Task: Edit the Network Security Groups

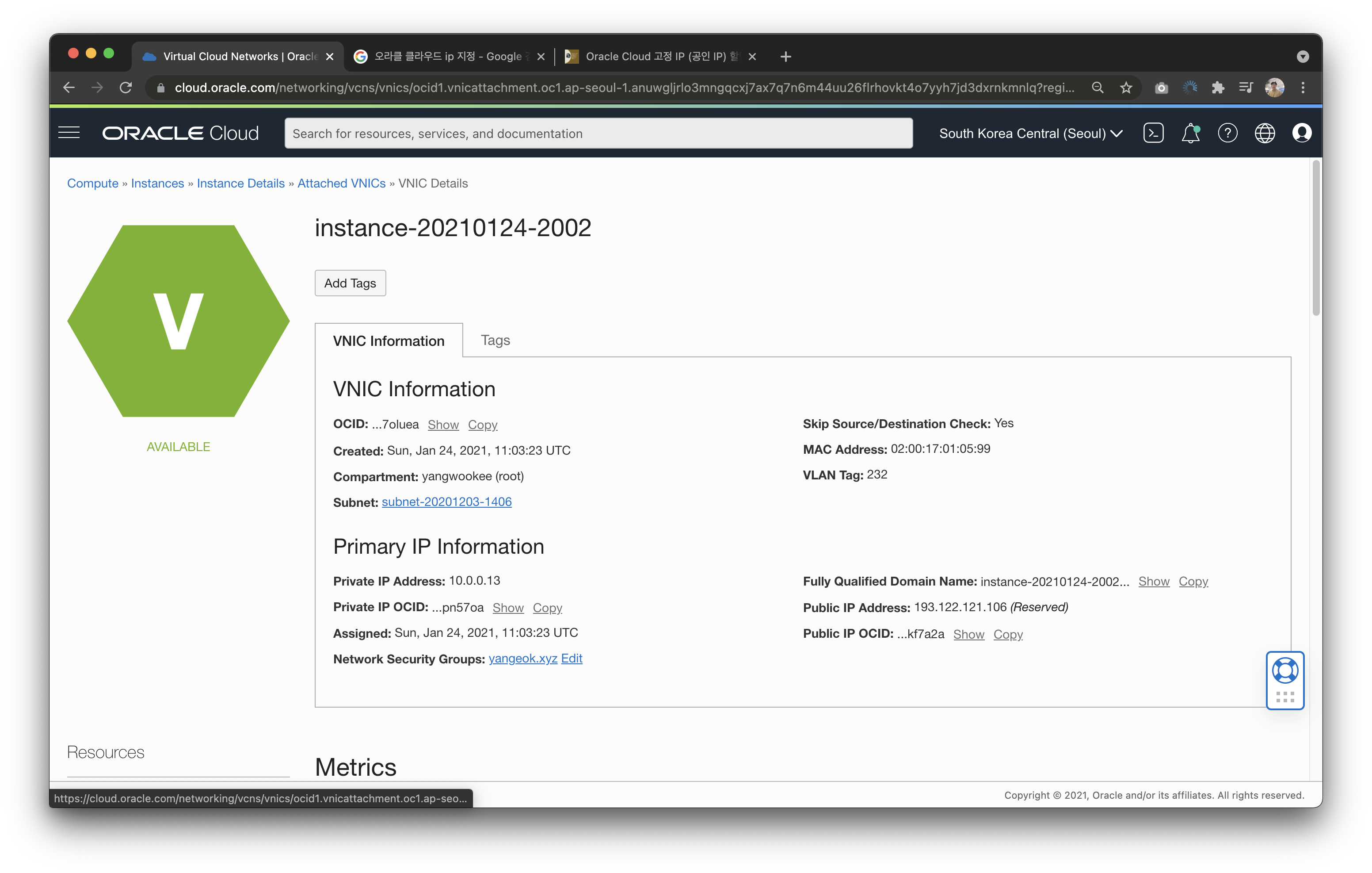Action: (571, 659)
